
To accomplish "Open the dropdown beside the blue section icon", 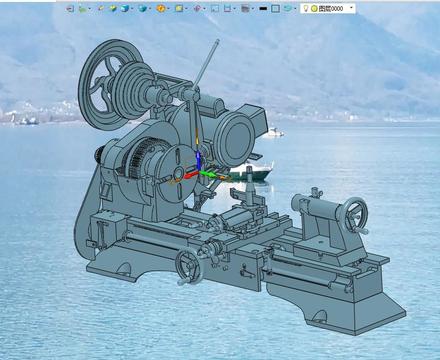I will (x=234, y=8).
